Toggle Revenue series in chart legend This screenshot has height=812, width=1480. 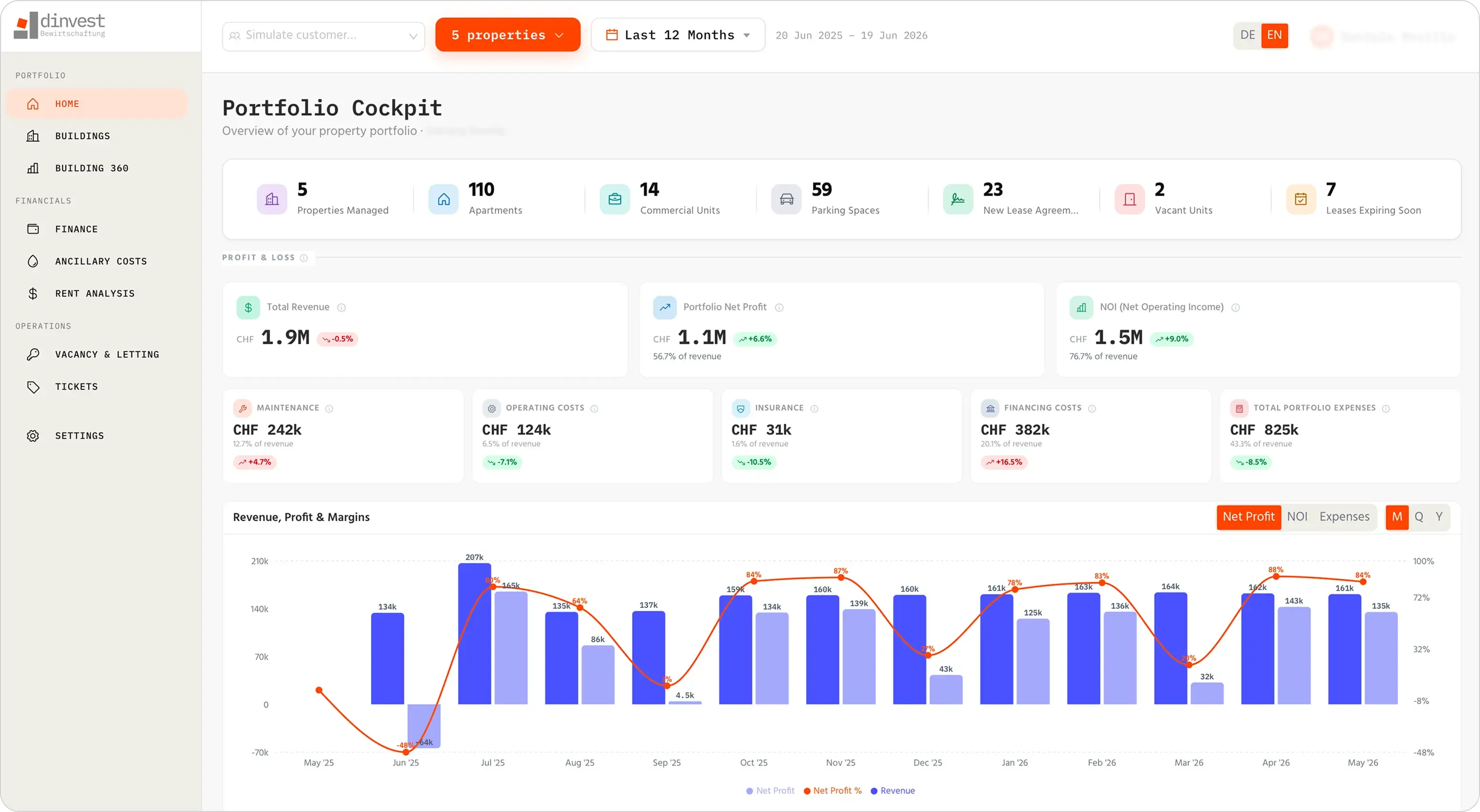pyautogui.click(x=893, y=791)
